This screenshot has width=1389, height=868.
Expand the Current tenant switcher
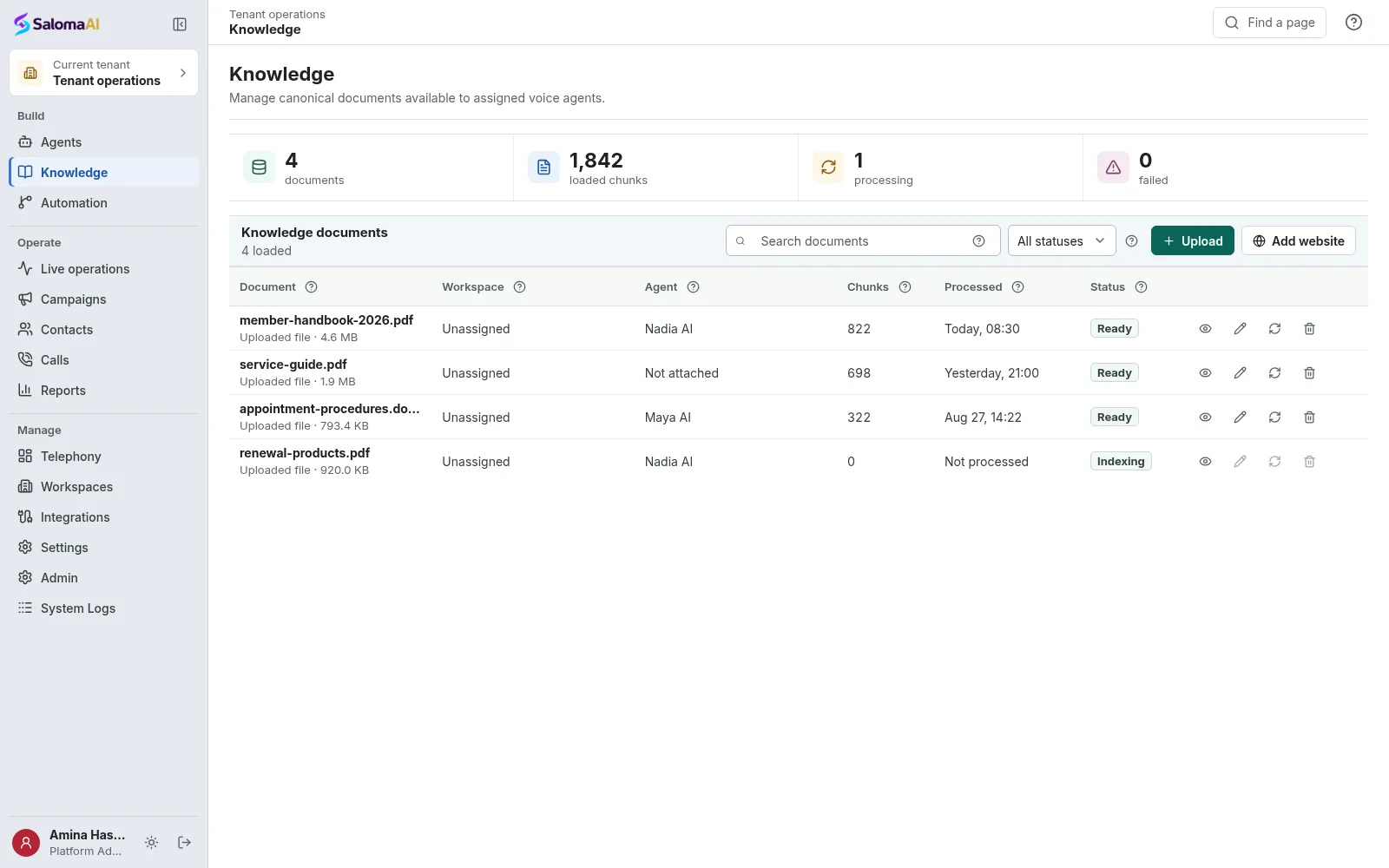(103, 73)
